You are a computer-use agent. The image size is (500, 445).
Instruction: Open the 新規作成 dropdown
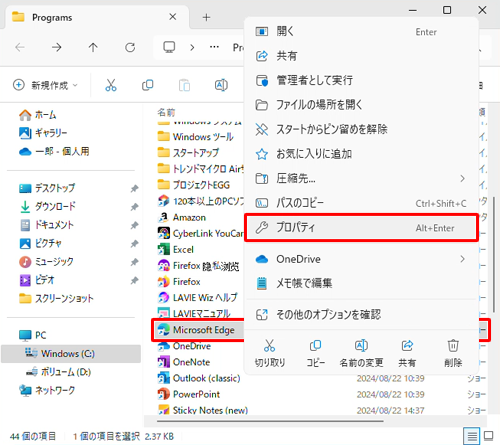[x=45, y=85]
